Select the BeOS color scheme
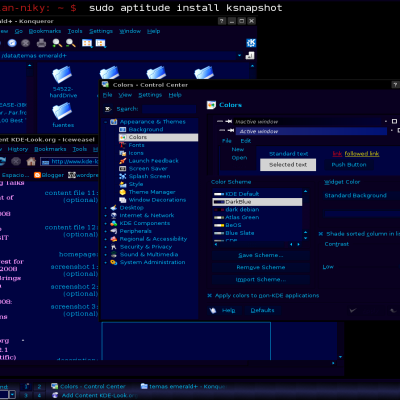The image size is (400, 400). [x=258, y=225]
